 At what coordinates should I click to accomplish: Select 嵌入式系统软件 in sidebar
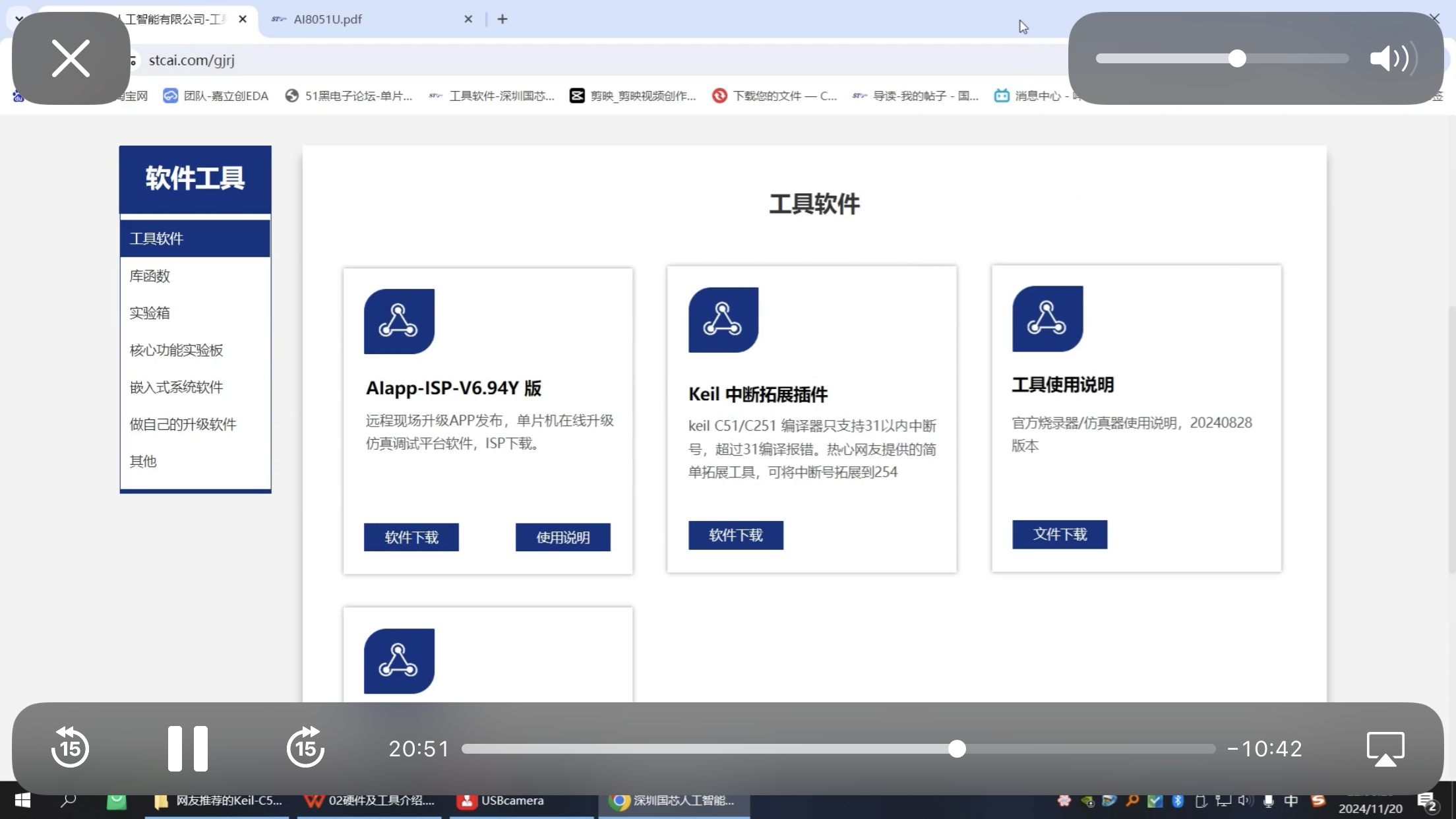195,387
